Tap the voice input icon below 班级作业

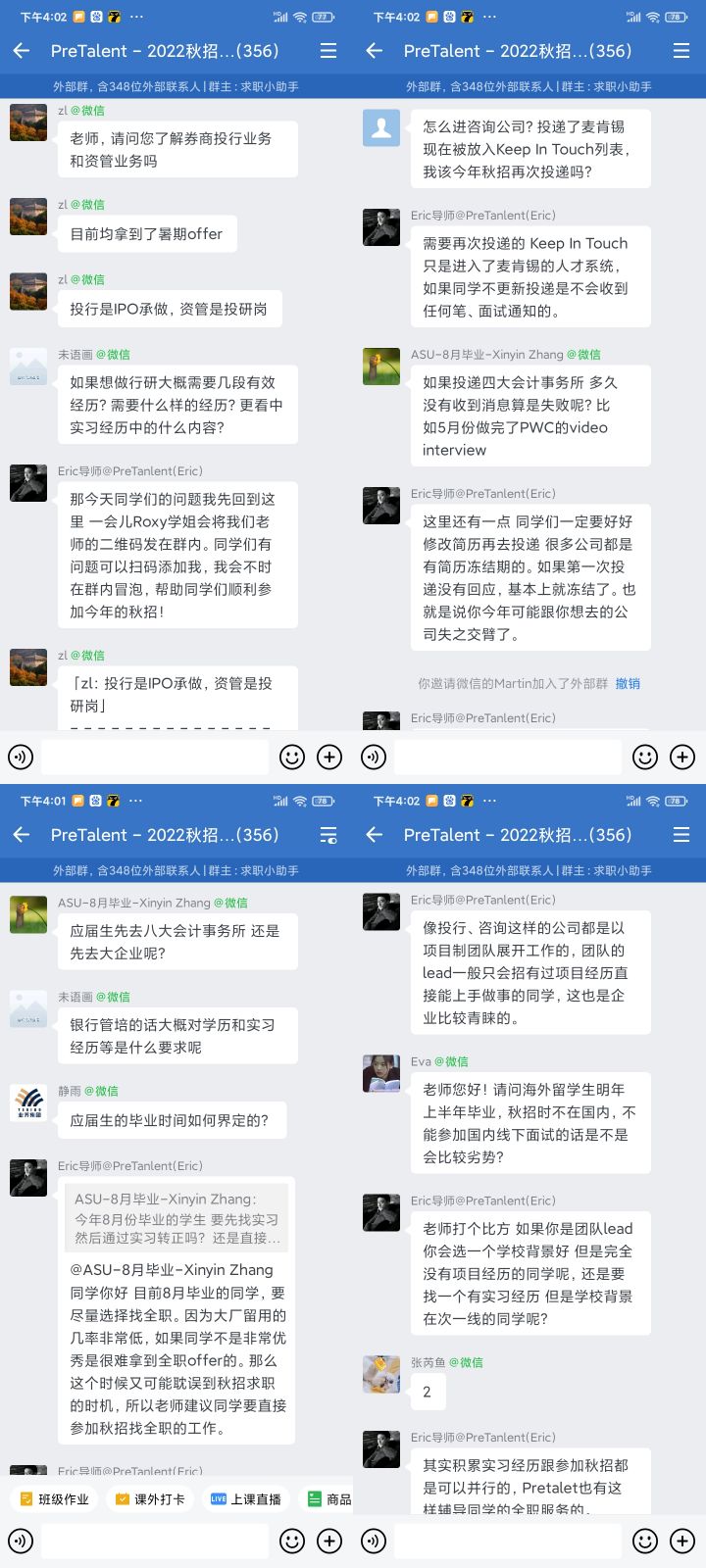[21, 1541]
